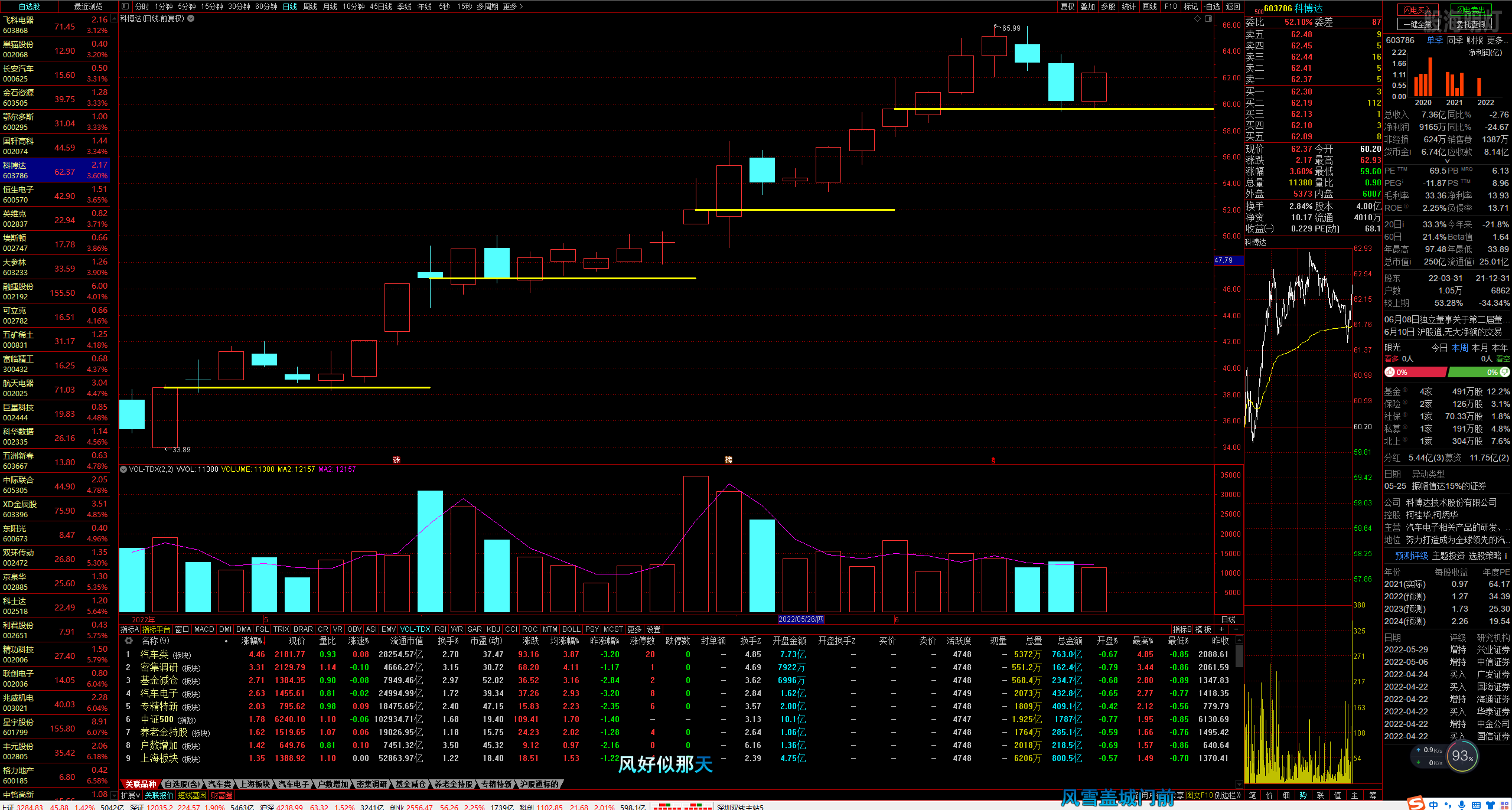Click the 看空 green circle icon in 眼光 bar
The width and height of the screenshot is (1512, 810).
1505,372
